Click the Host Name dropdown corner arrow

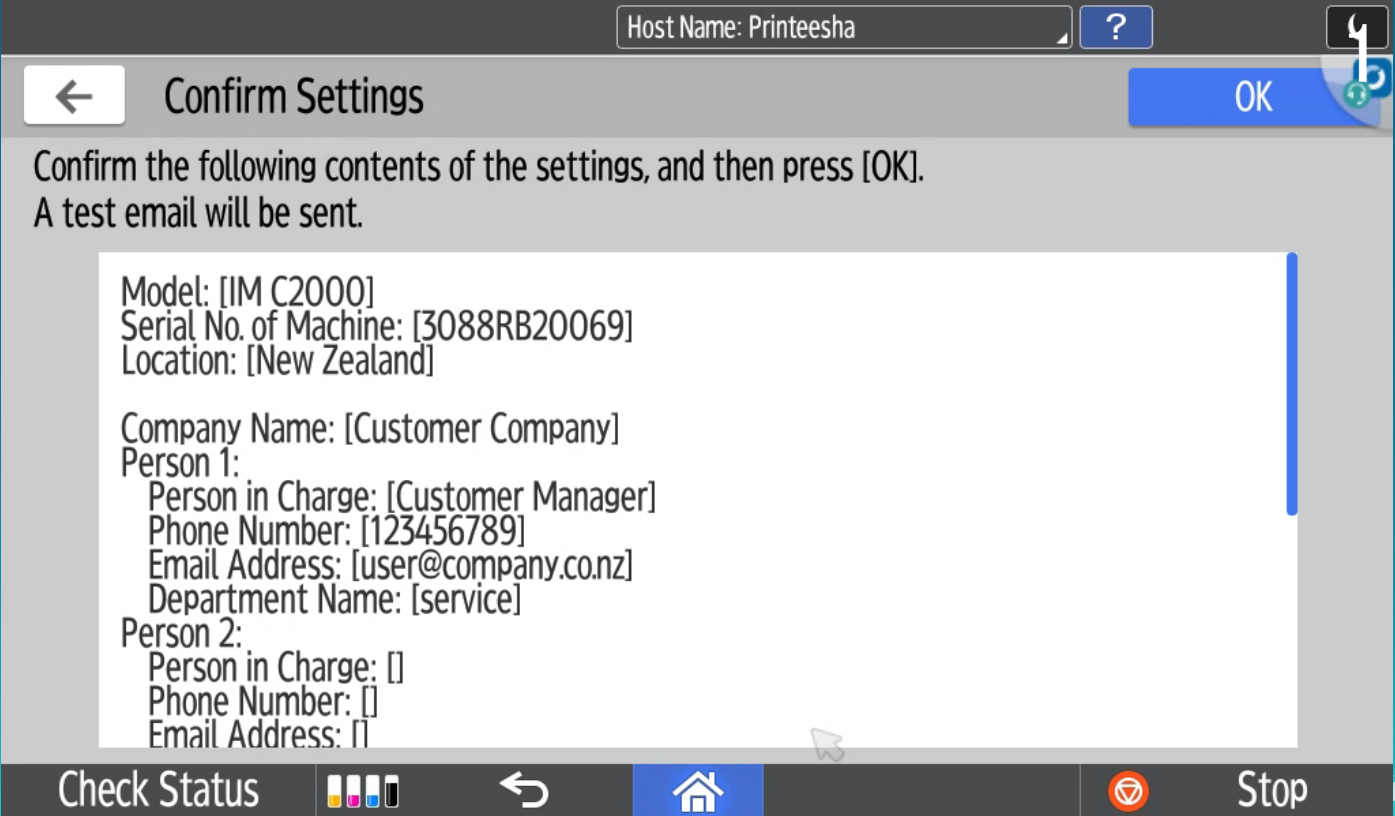click(x=1060, y=38)
